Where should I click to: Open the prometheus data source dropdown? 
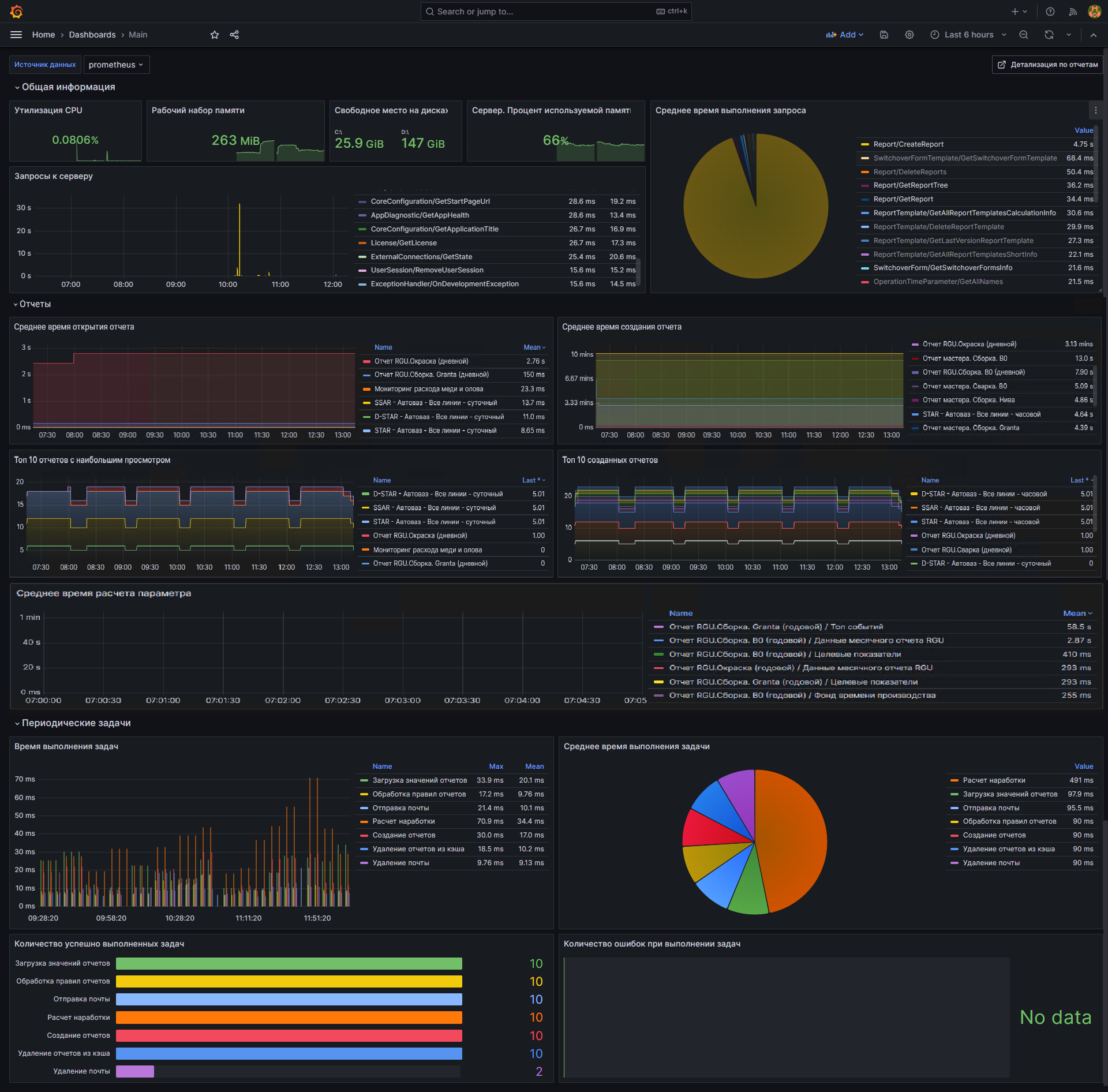tap(116, 65)
